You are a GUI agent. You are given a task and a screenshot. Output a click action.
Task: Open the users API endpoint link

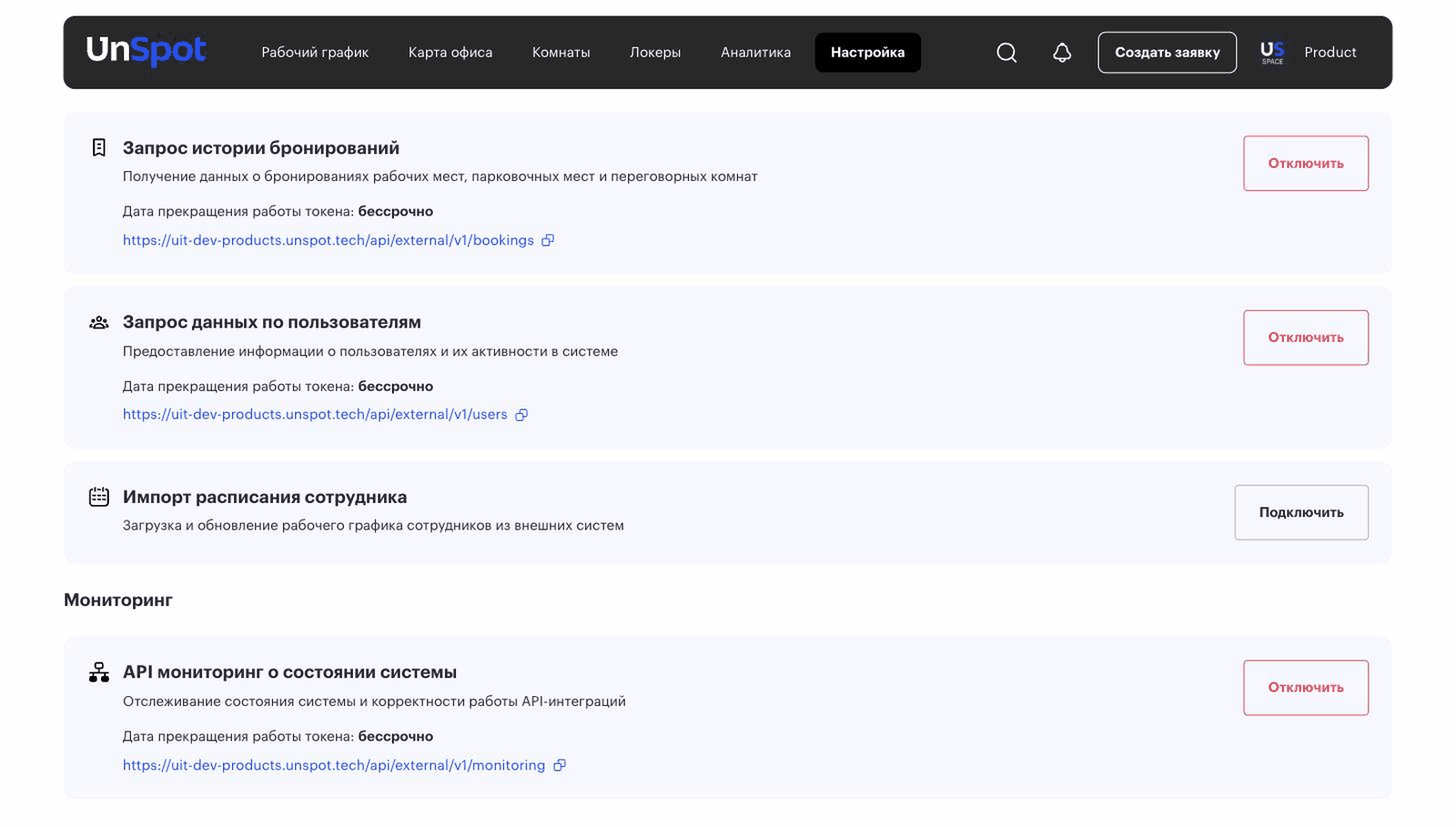tap(315, 415)
